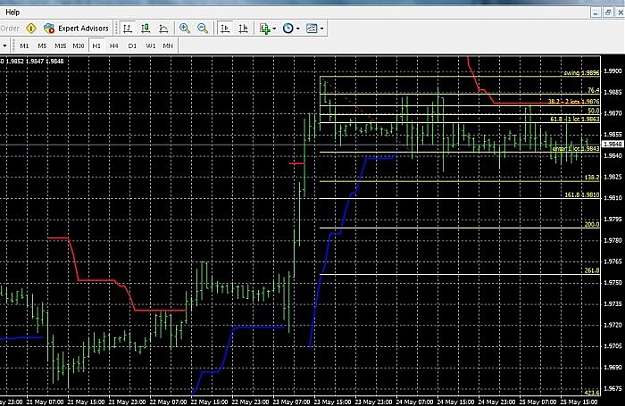Switch chart to candlesticks view

pos(145,28)
